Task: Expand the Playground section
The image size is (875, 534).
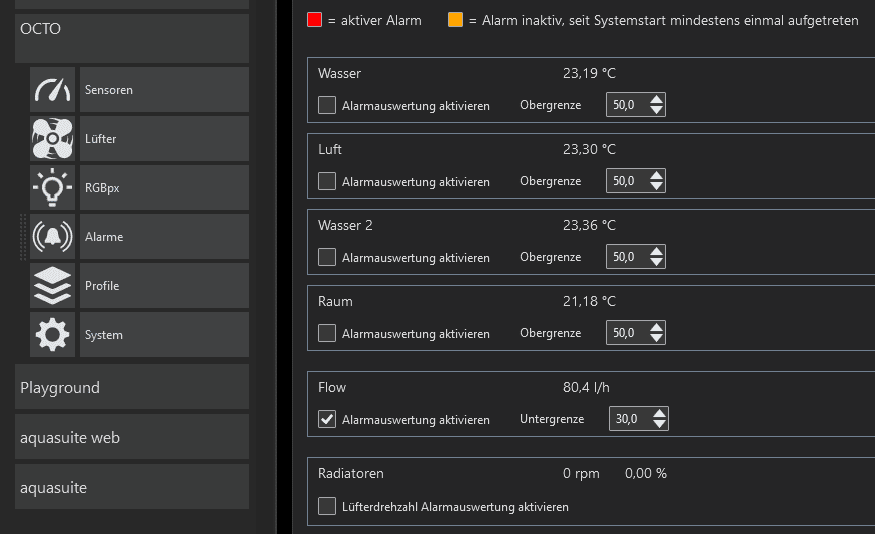Action: [x=131, y=387]
